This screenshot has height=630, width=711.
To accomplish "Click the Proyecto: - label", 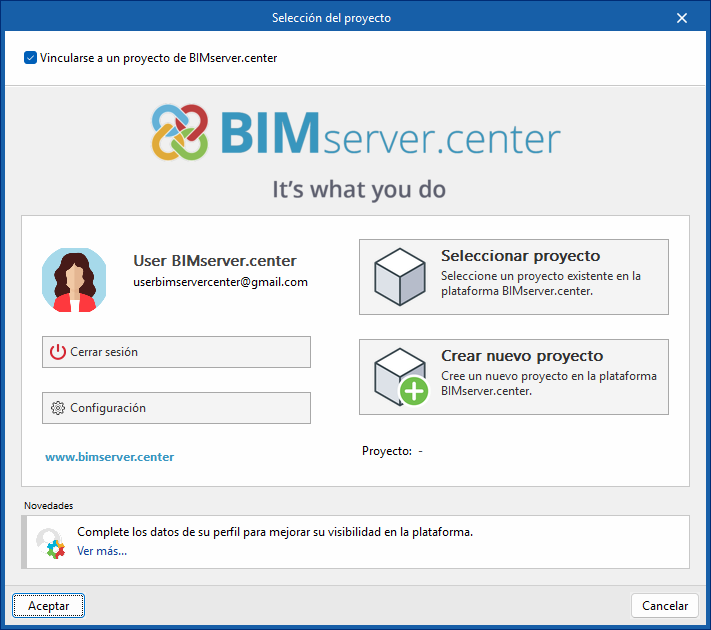I will point(392,451).
